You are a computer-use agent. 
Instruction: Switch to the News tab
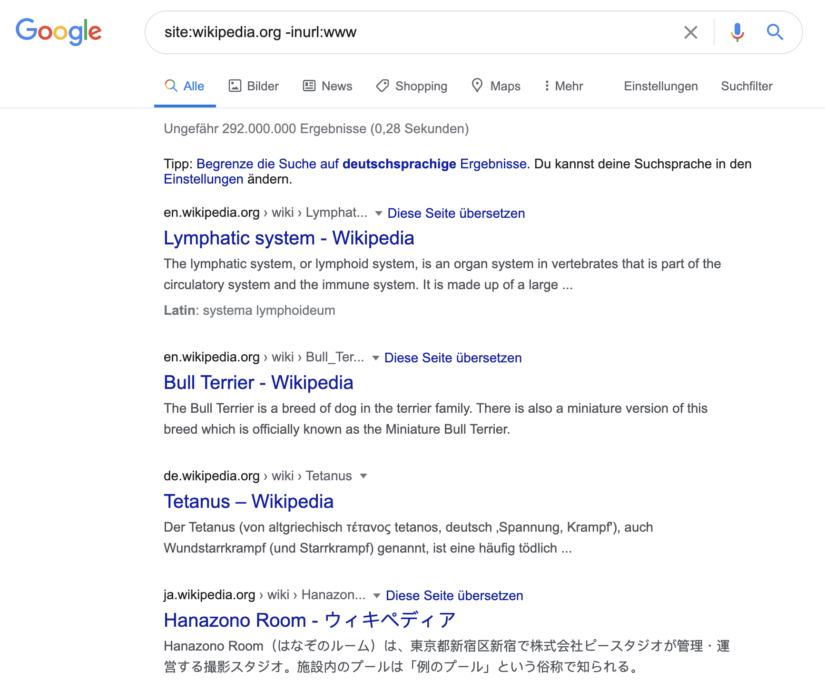pos(327,86)
